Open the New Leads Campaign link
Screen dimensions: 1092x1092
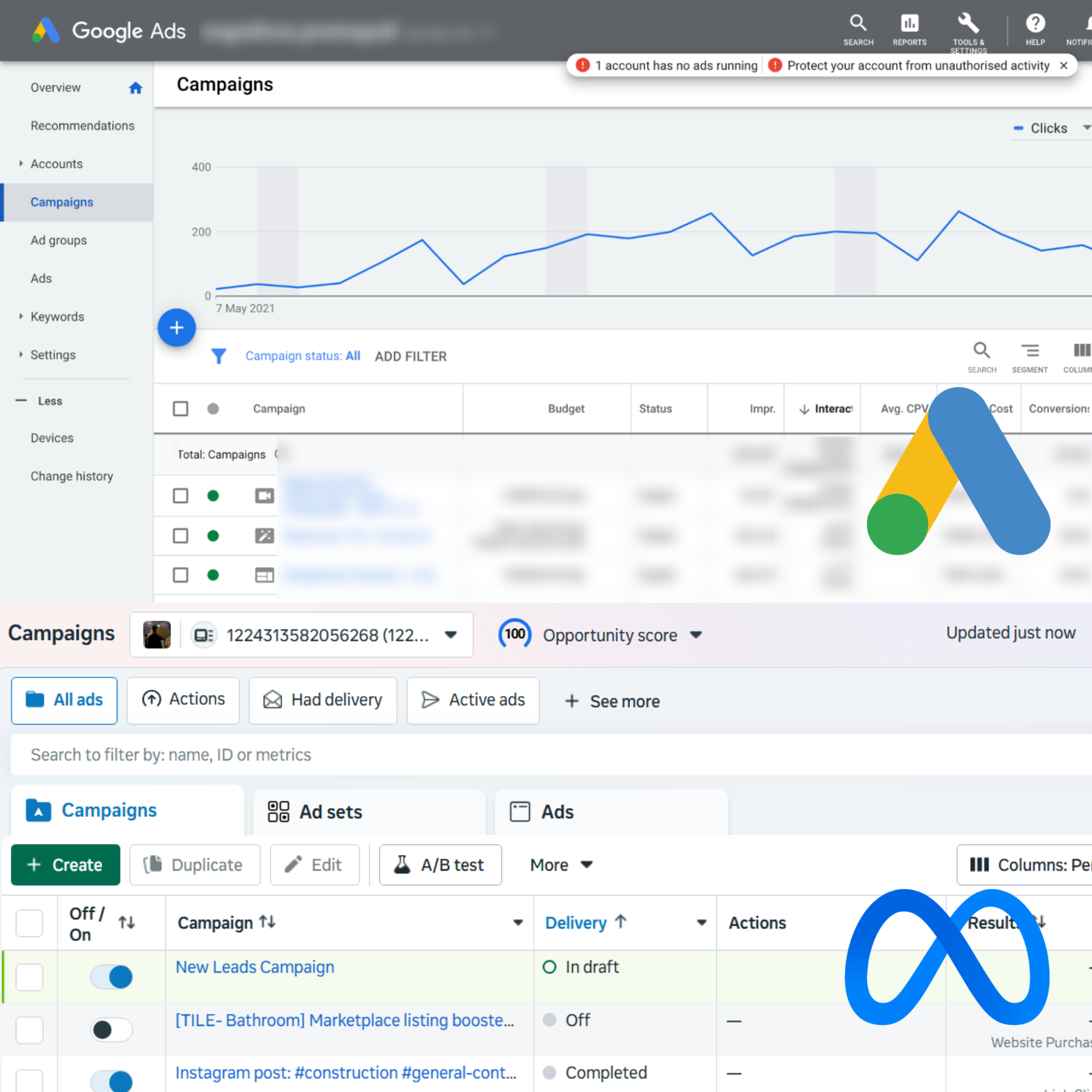tap(254, 967)
